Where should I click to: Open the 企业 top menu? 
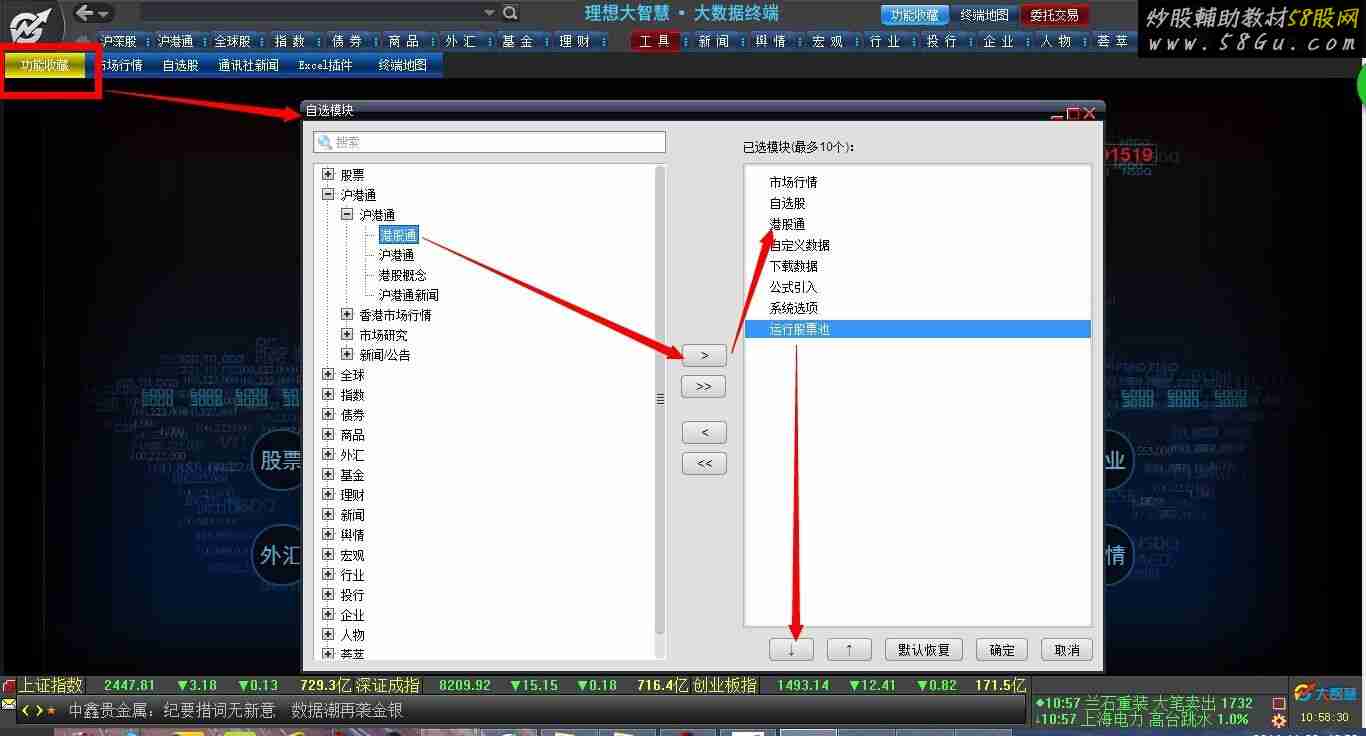pos(999,41)
